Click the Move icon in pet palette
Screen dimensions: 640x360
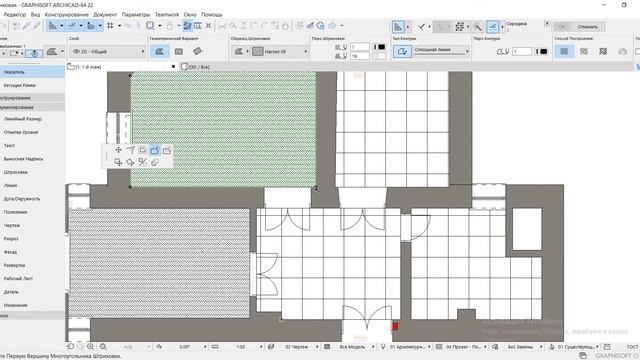(x=118, y=150)
